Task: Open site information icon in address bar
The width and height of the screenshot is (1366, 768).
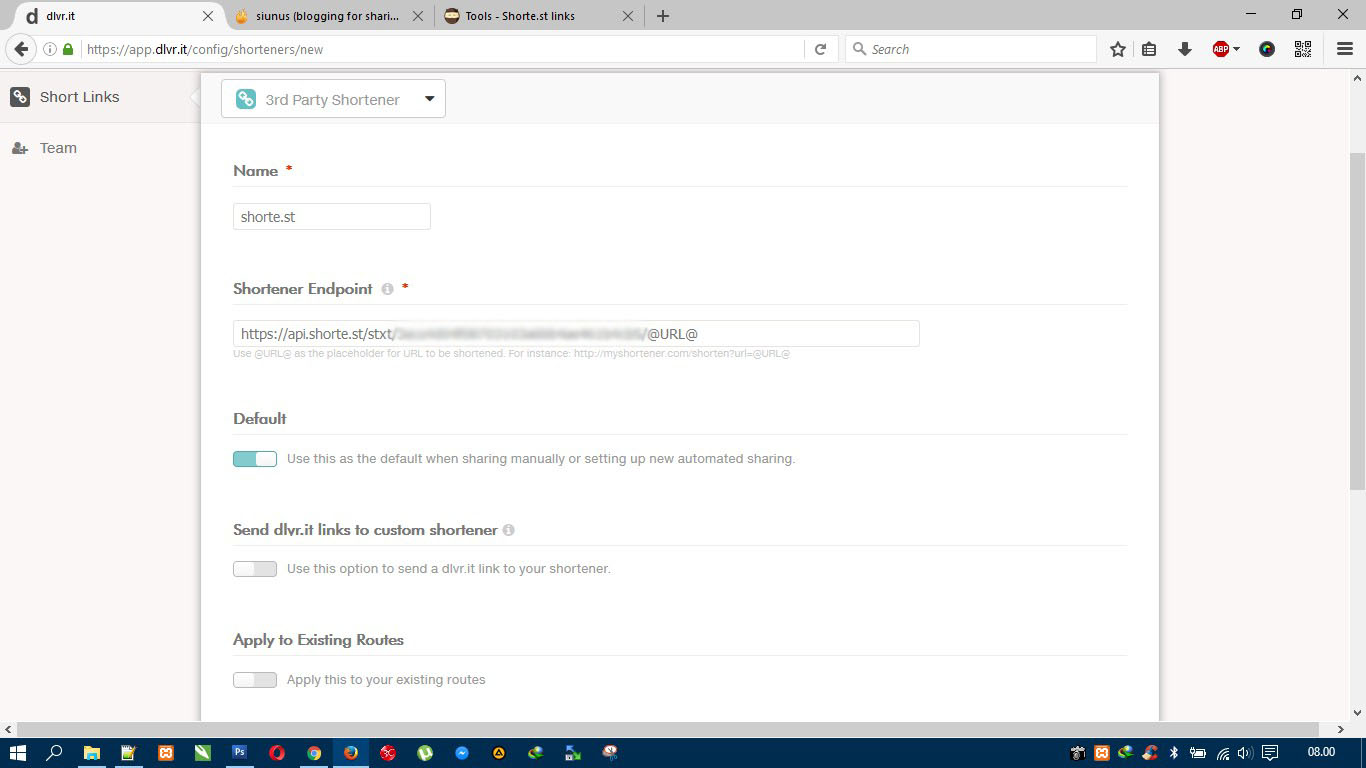Action: [x=49, y=49]
